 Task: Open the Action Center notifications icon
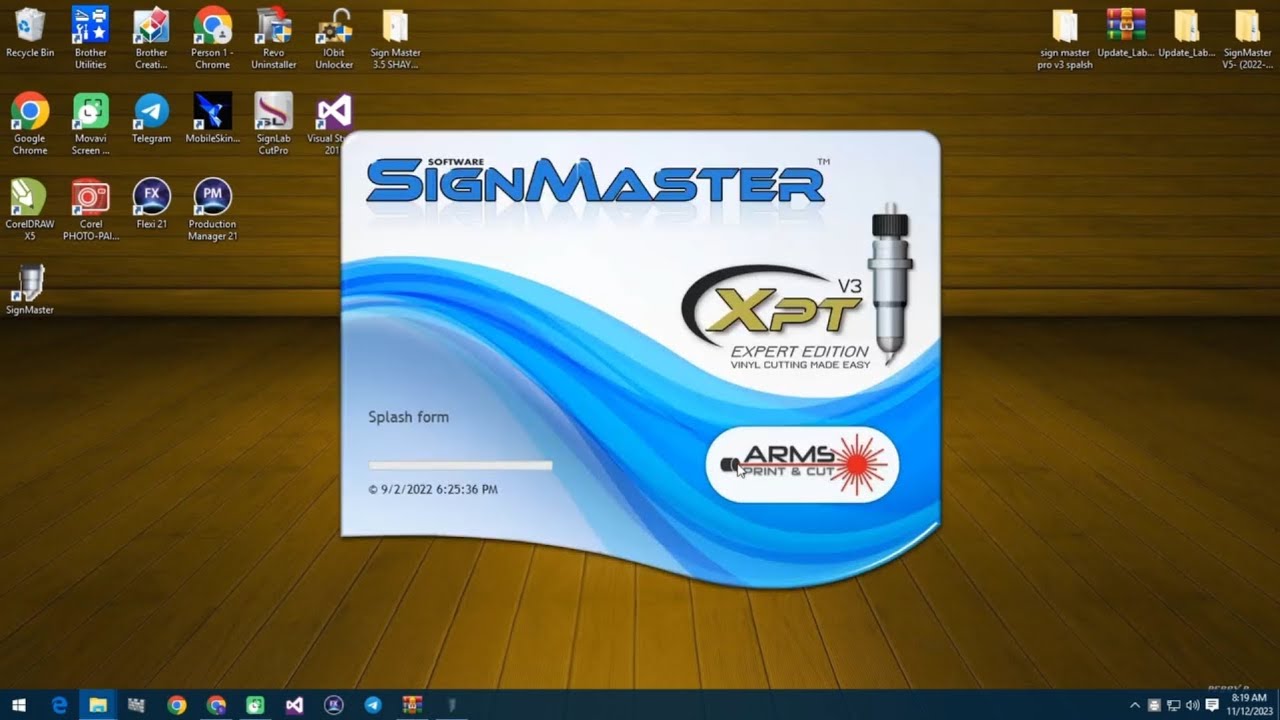click(1212, 705)
